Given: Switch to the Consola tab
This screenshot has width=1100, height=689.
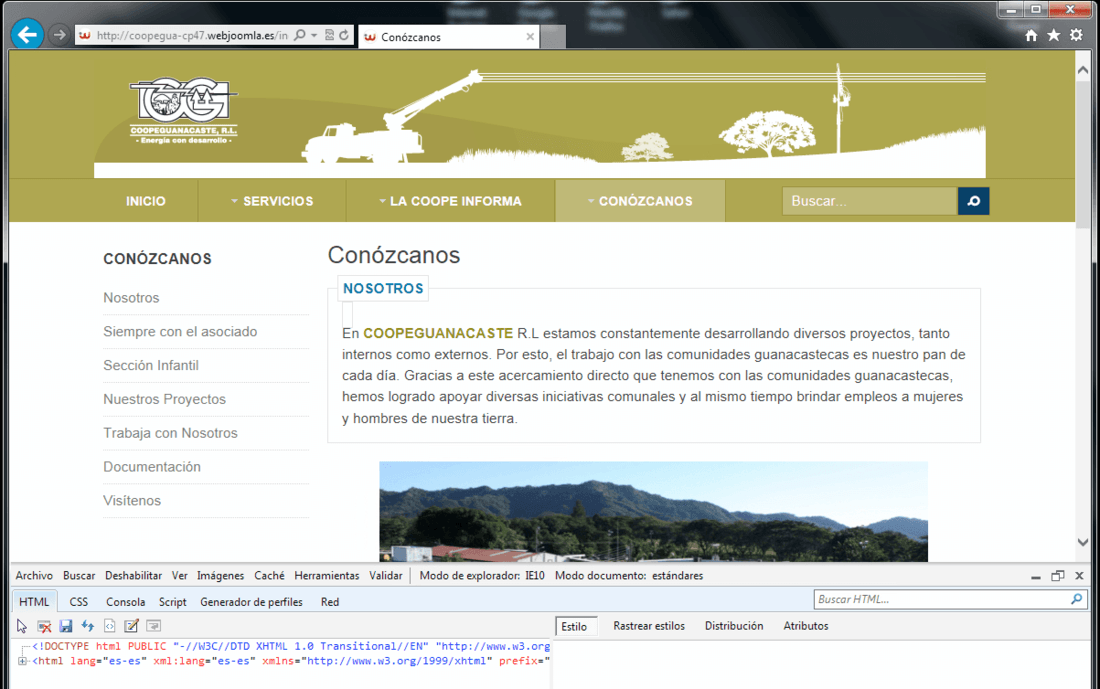Looking at the screenshot, I should [x=126, y=602].
